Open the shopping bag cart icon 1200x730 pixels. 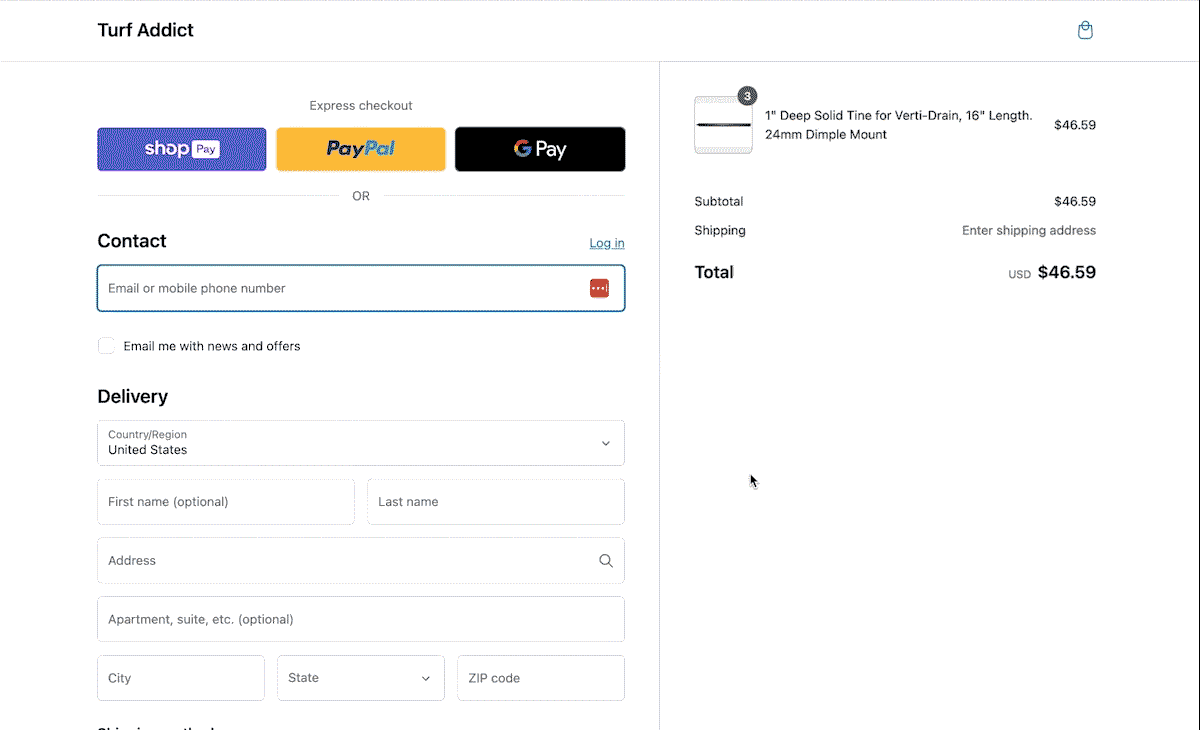pyautogui.click(x=1085, y=31)
